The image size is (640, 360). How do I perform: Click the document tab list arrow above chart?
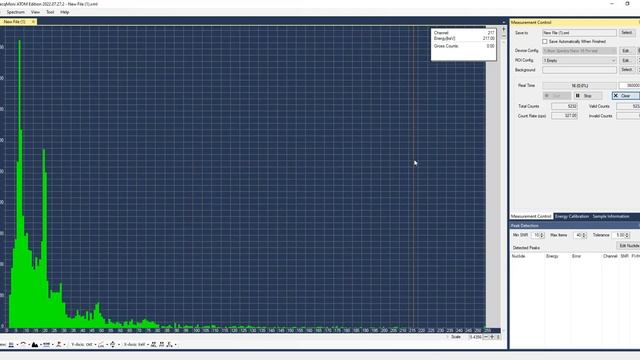pos(504,22)
